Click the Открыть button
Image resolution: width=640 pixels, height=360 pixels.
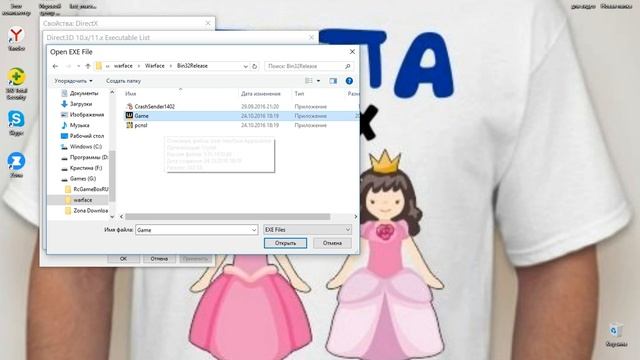pyautogui.click(x=285, y=243)
